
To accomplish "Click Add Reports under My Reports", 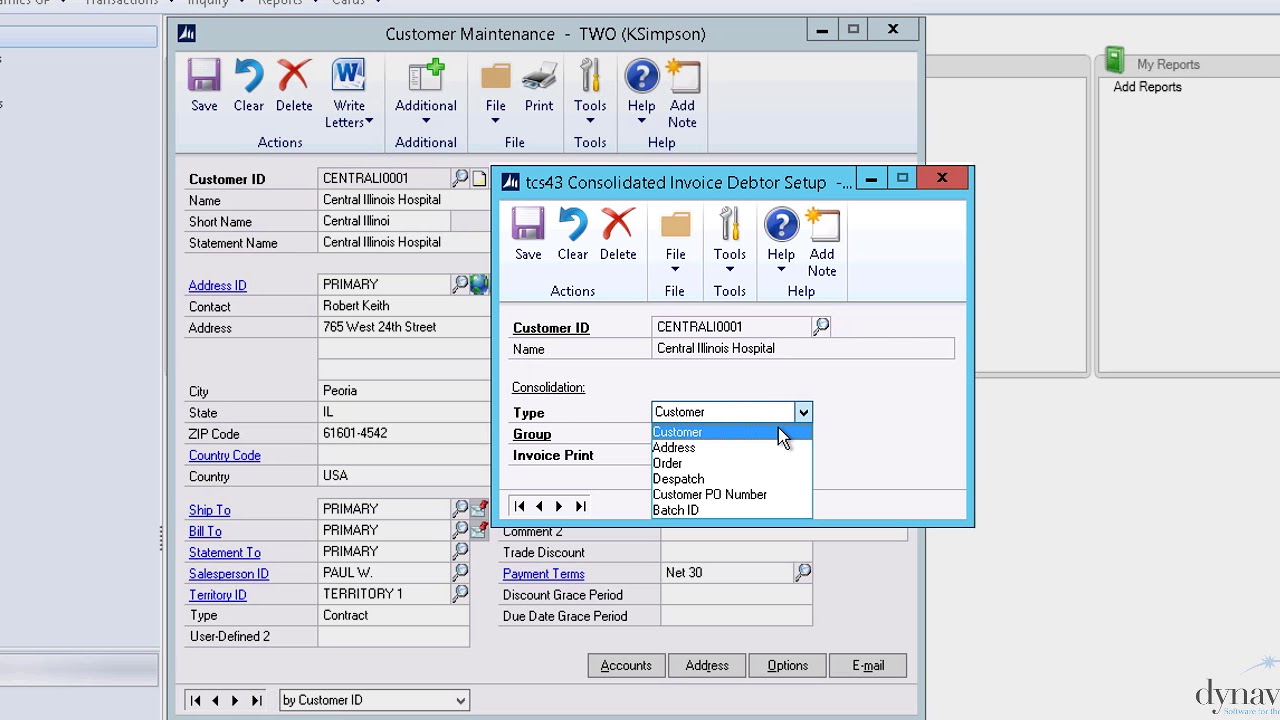I will pyautogui.click(x=1147, y=87).
